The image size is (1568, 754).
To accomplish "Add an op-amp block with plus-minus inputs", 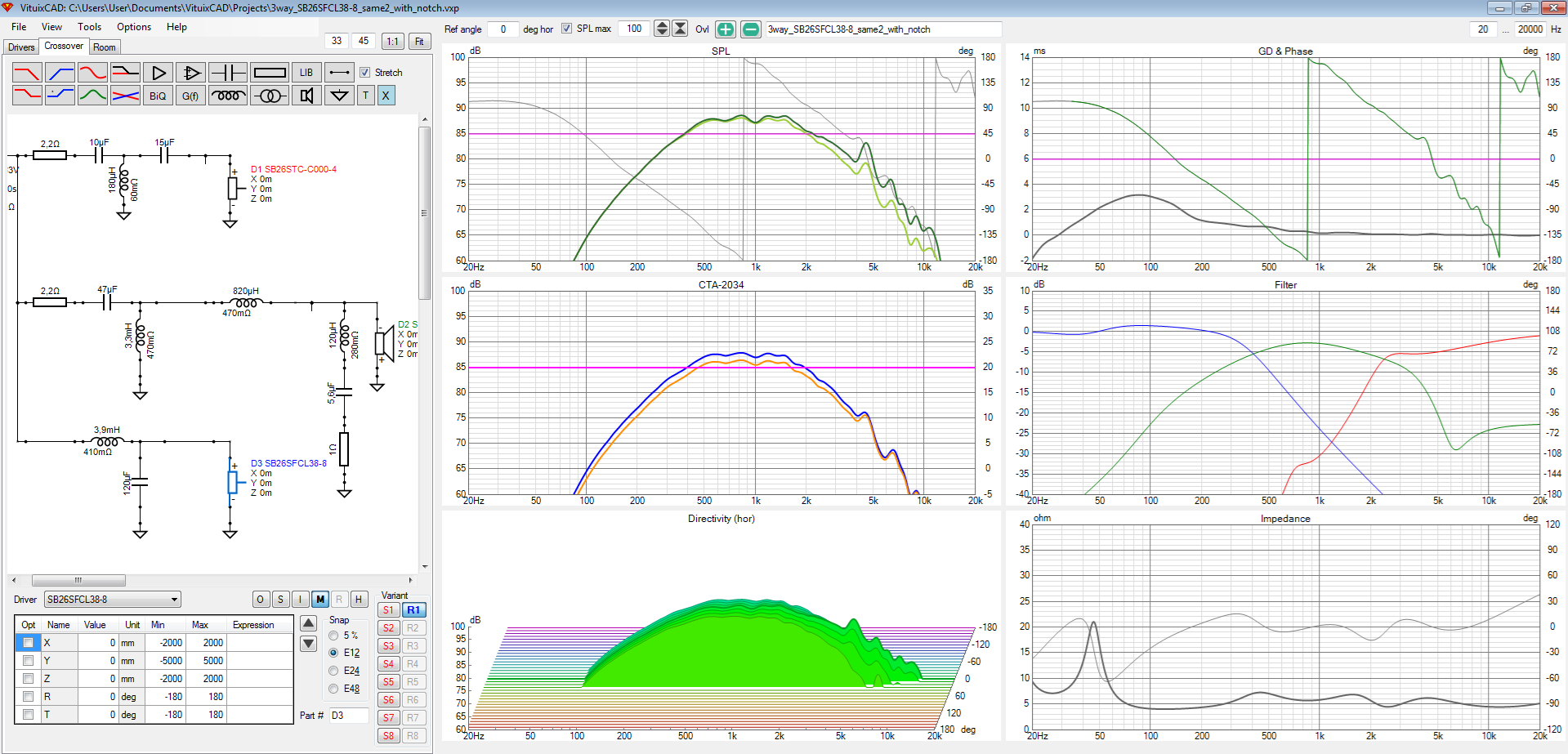I will pyautogui.click(x=190, y=73).
